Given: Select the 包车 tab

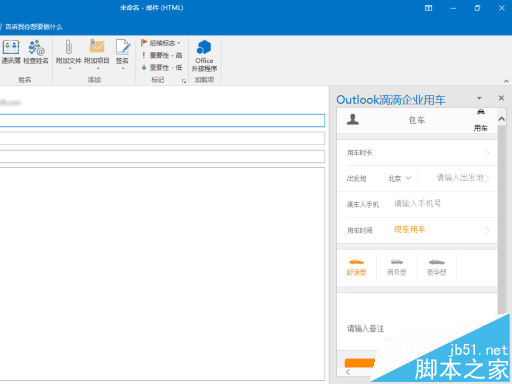Looking at the screenshot, I should pyautogui.click(x=417, y=120).
